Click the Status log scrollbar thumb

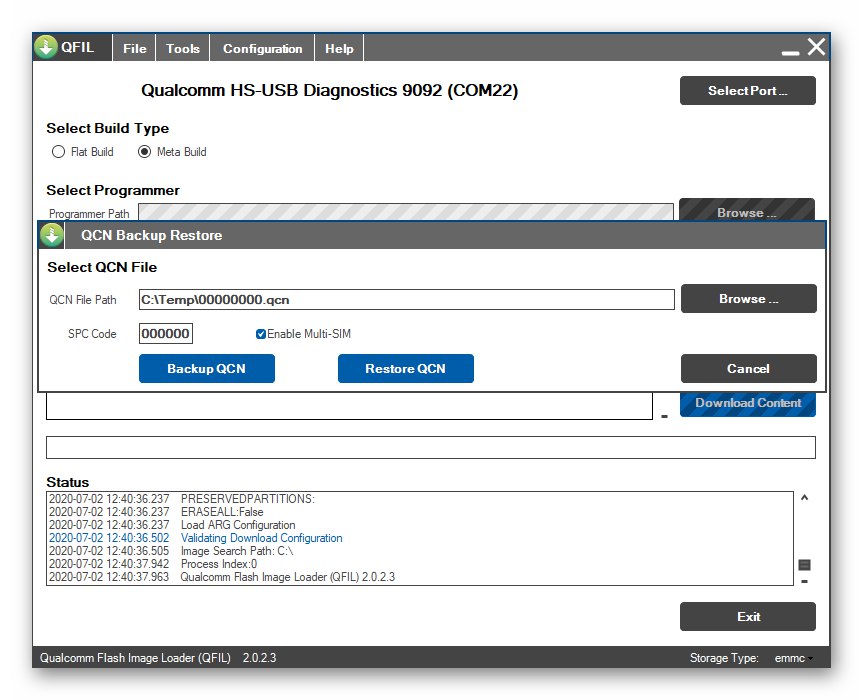[804, 565]
